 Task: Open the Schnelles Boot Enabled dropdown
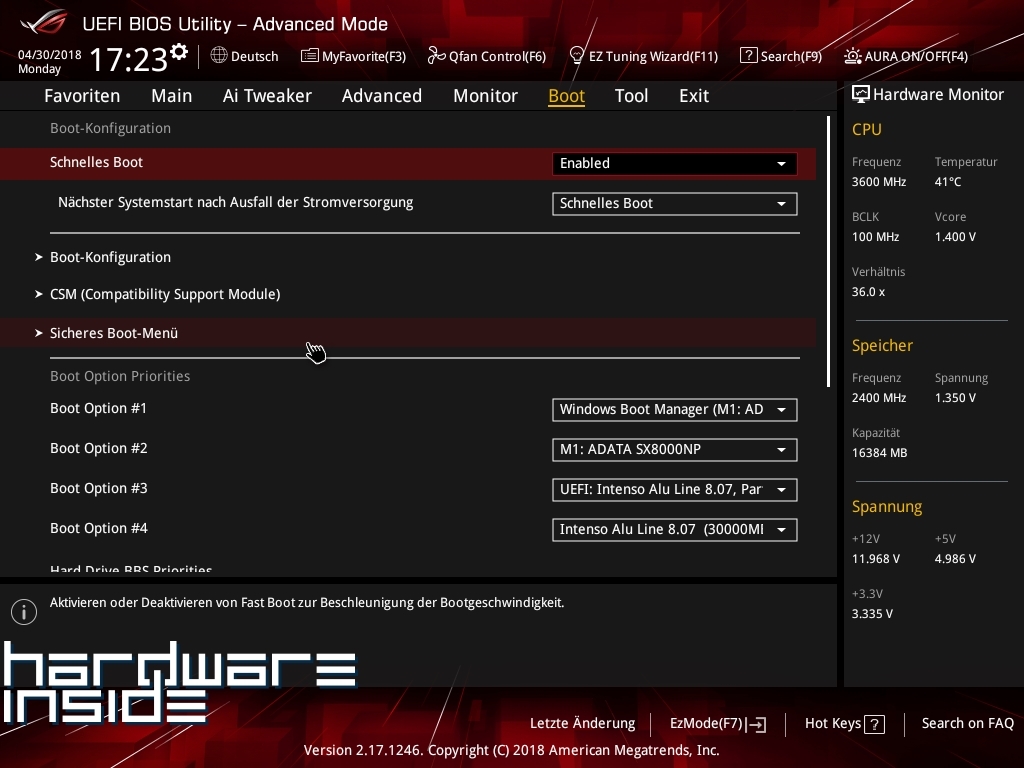coord(674,163)
